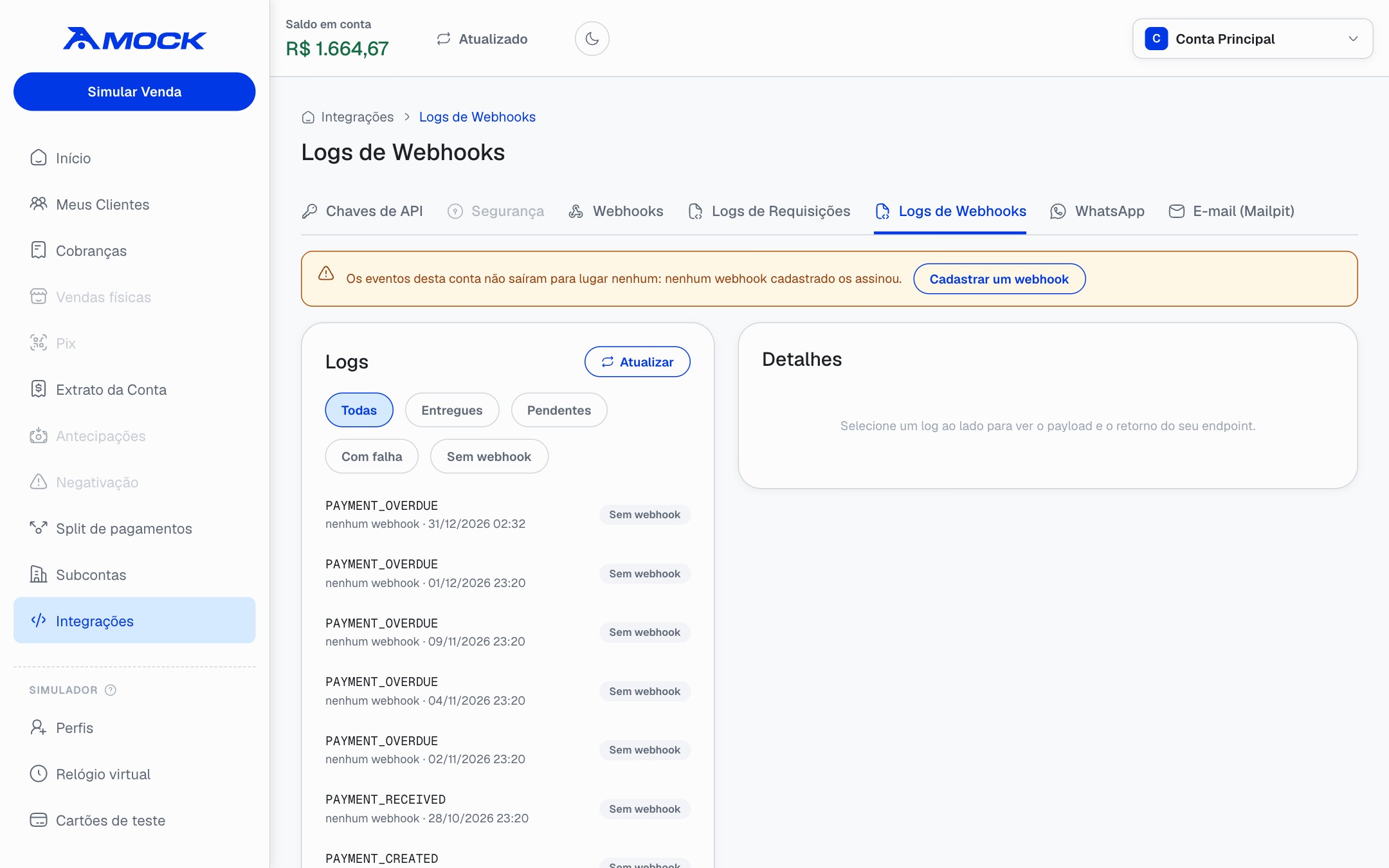1389x868 pixels.
Task: Click the Split de pagamentos icon
Action: pos(39,528)
